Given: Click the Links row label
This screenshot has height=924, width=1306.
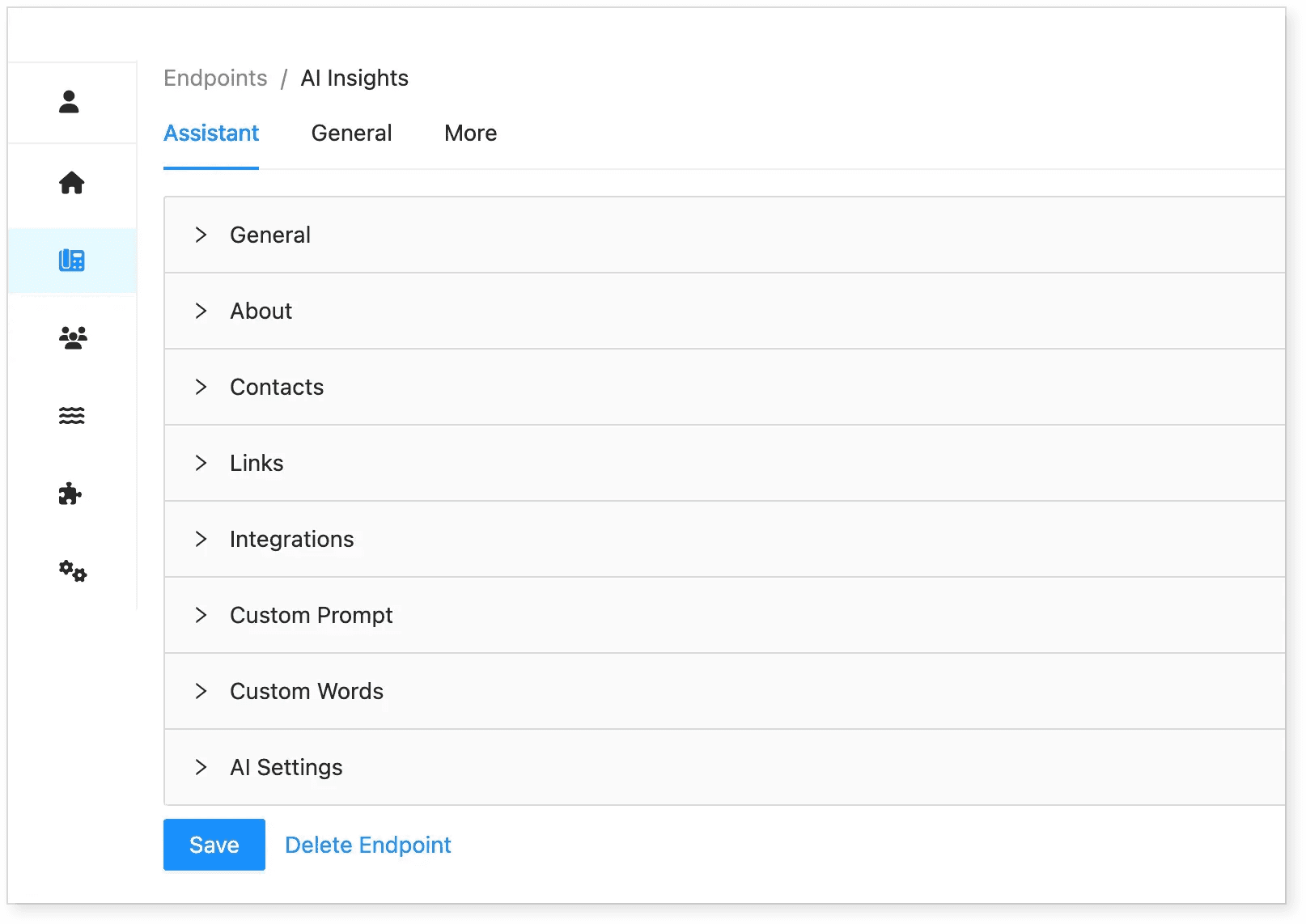Looking at the screenshot, I should pos(257,463).
